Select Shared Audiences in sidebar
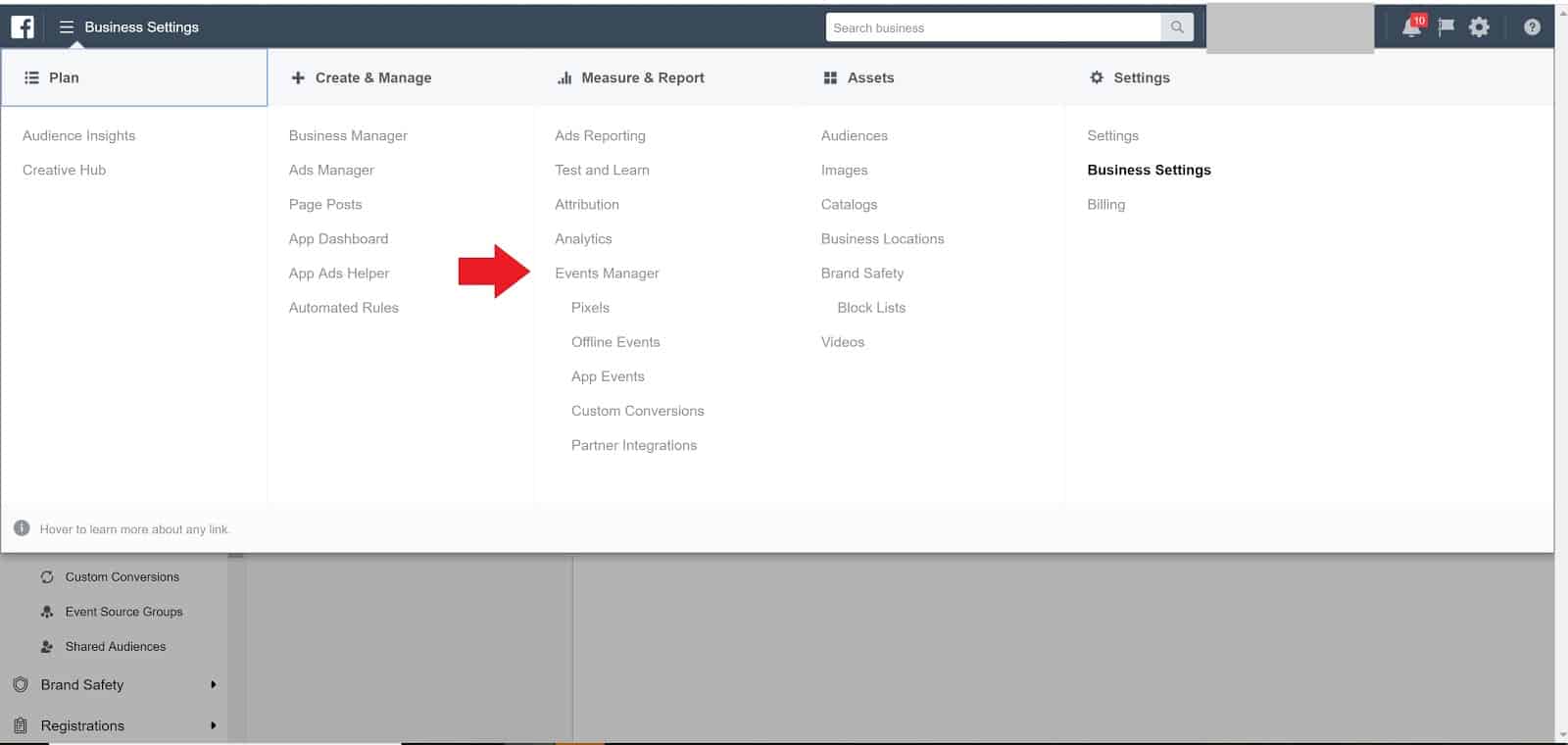The height and width of the screenshot is (745, 1568). [116, 647]
